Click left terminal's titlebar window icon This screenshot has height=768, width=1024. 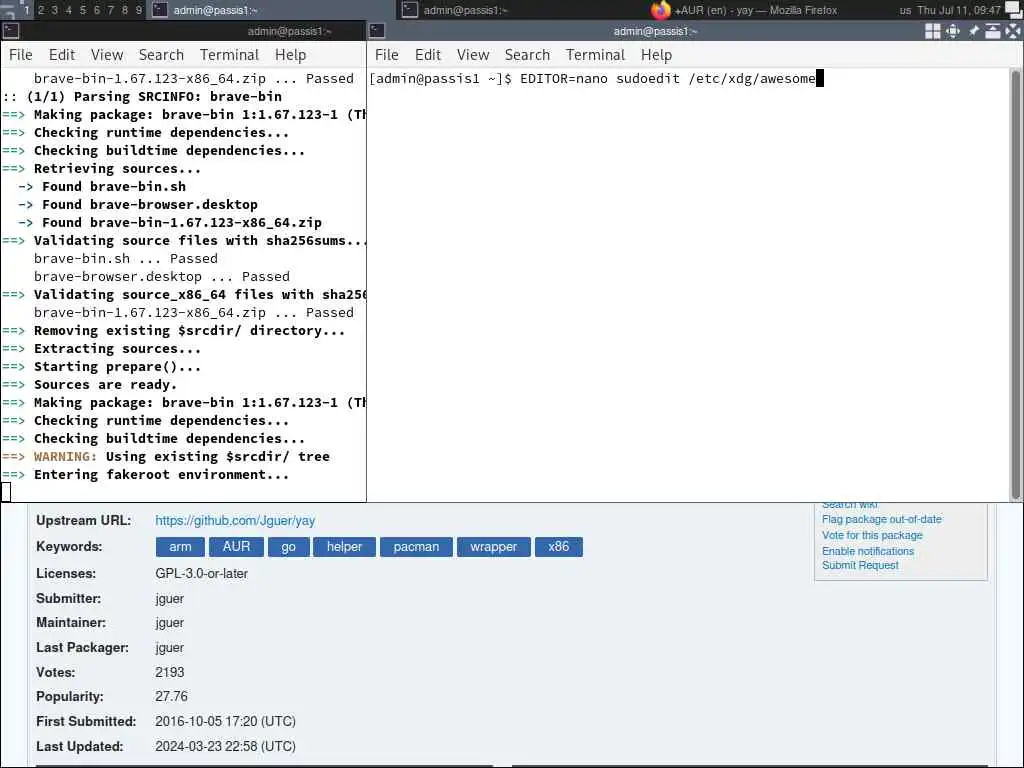[10, 31]
